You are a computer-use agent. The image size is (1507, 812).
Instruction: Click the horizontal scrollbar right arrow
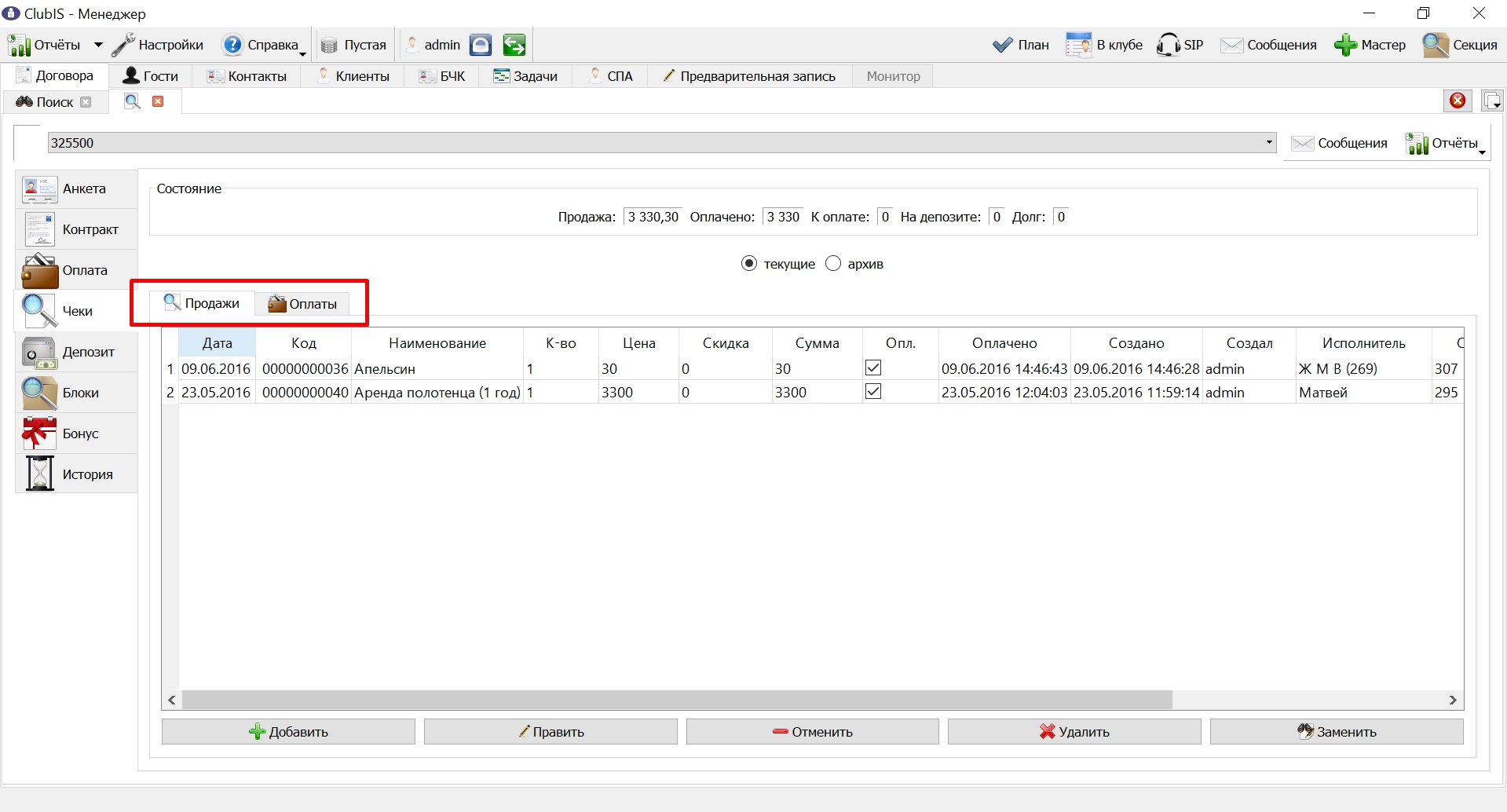click(x=1453, y=700)
